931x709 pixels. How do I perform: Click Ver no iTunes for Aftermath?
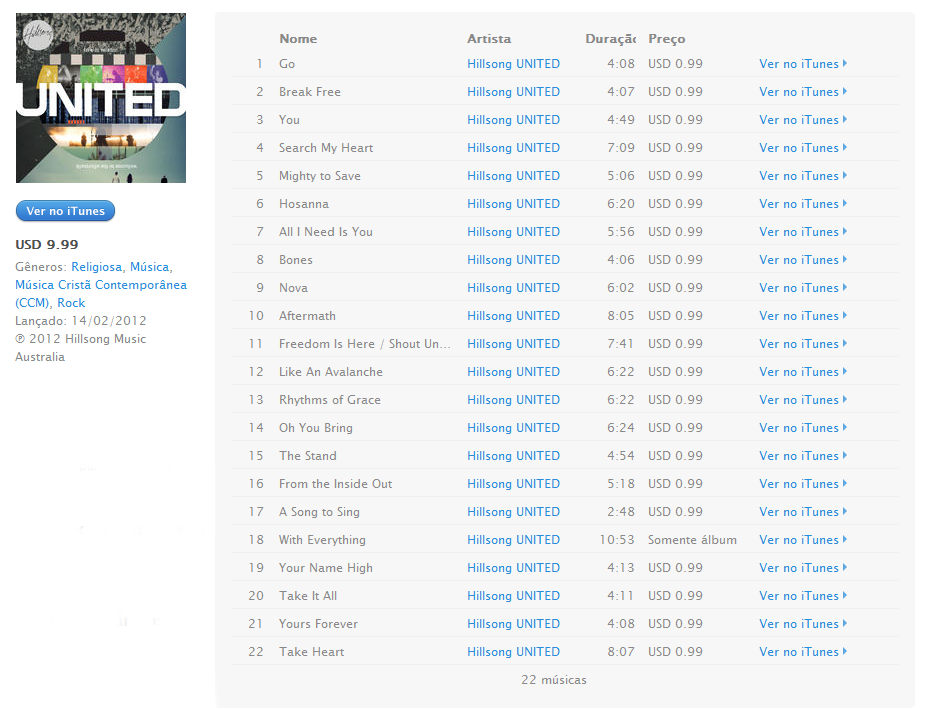803,315
